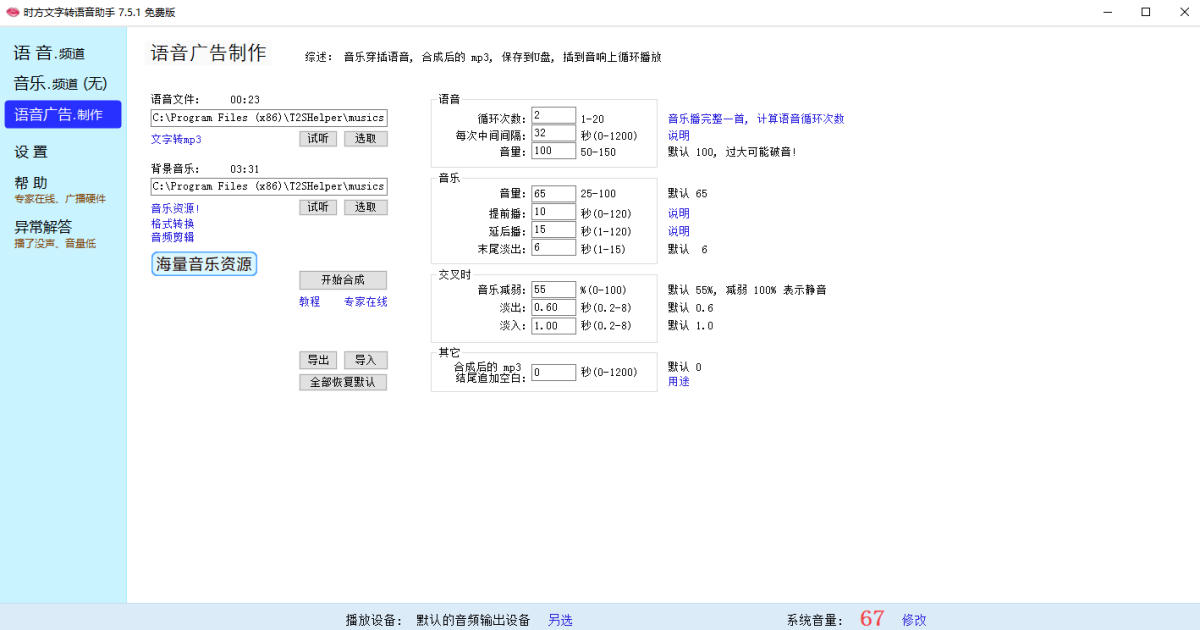Change playback device via 另选 link
Screen dimensions: 1200x630
pos(559,619)
